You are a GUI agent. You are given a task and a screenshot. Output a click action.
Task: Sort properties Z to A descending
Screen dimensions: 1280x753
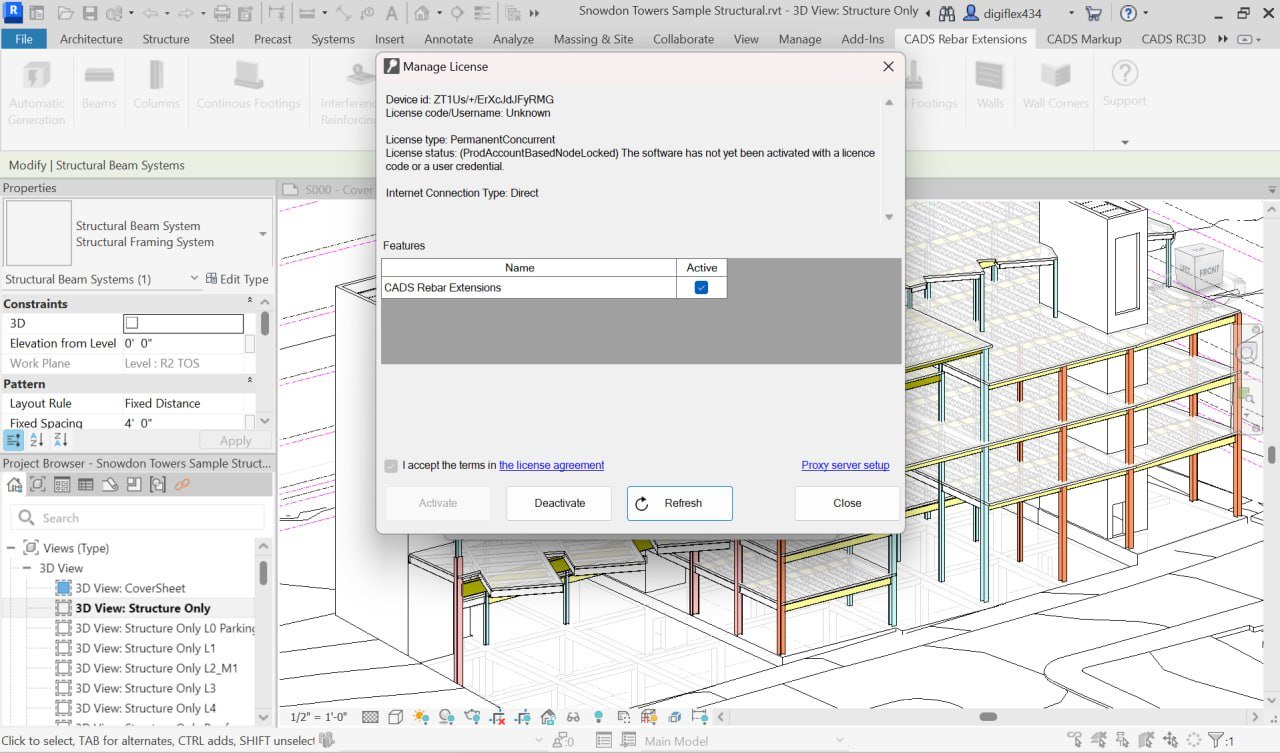(x=61, y=440)
